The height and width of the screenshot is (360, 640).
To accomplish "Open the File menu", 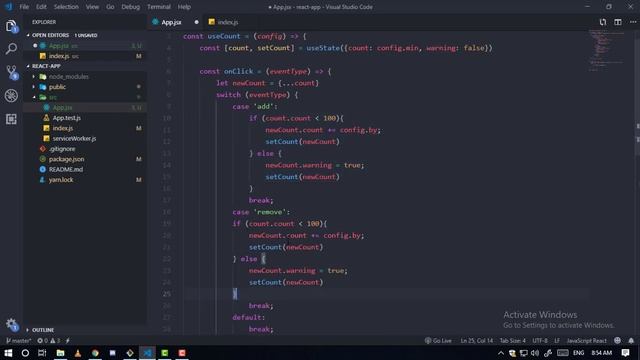I will coord(24,7).
